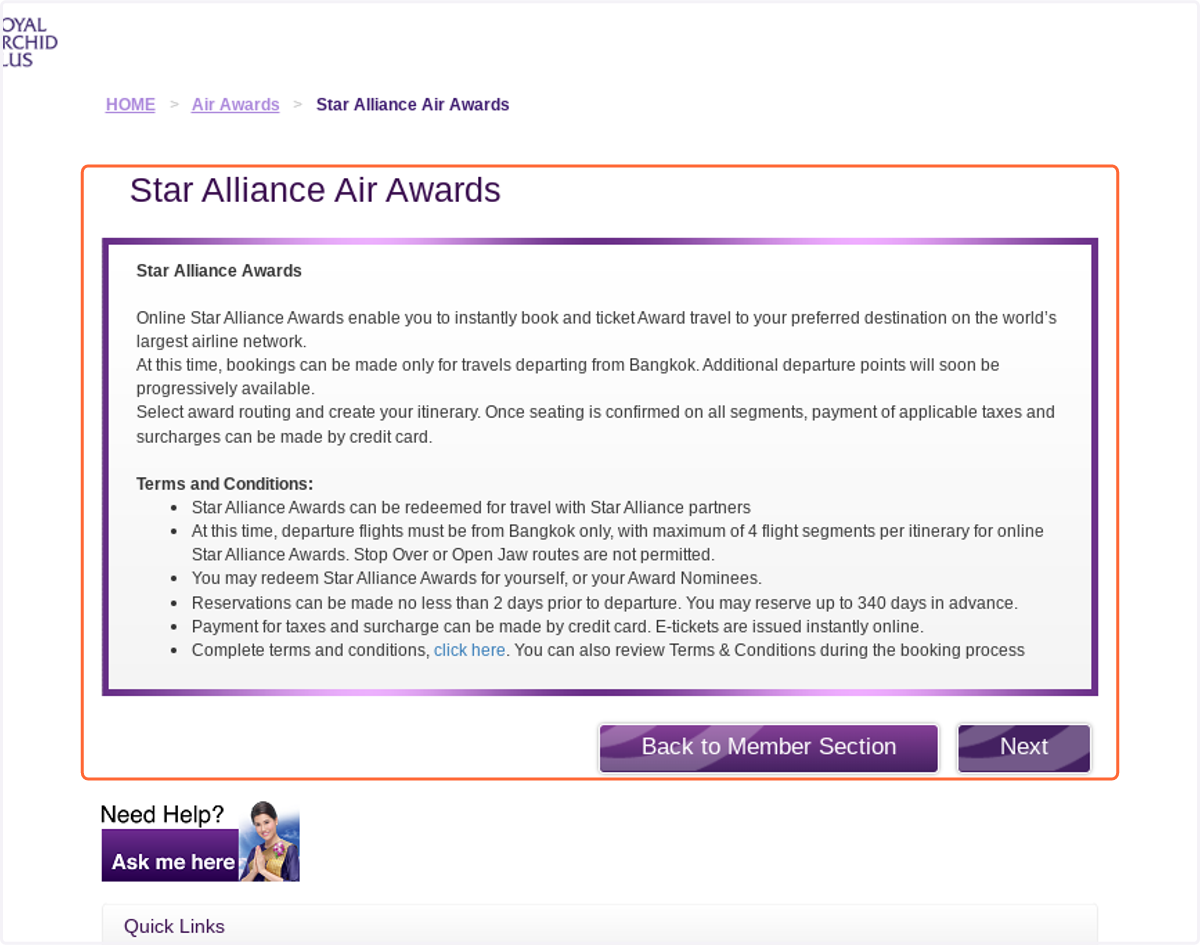Click the paragraph starting 'Online Star Alliance Awards enable'

(596, 329)
